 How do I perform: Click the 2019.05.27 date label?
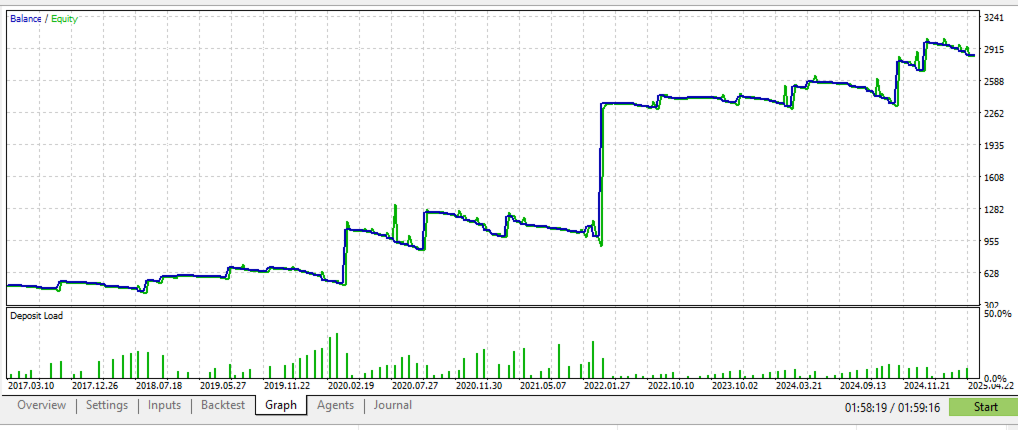(223, 385)
